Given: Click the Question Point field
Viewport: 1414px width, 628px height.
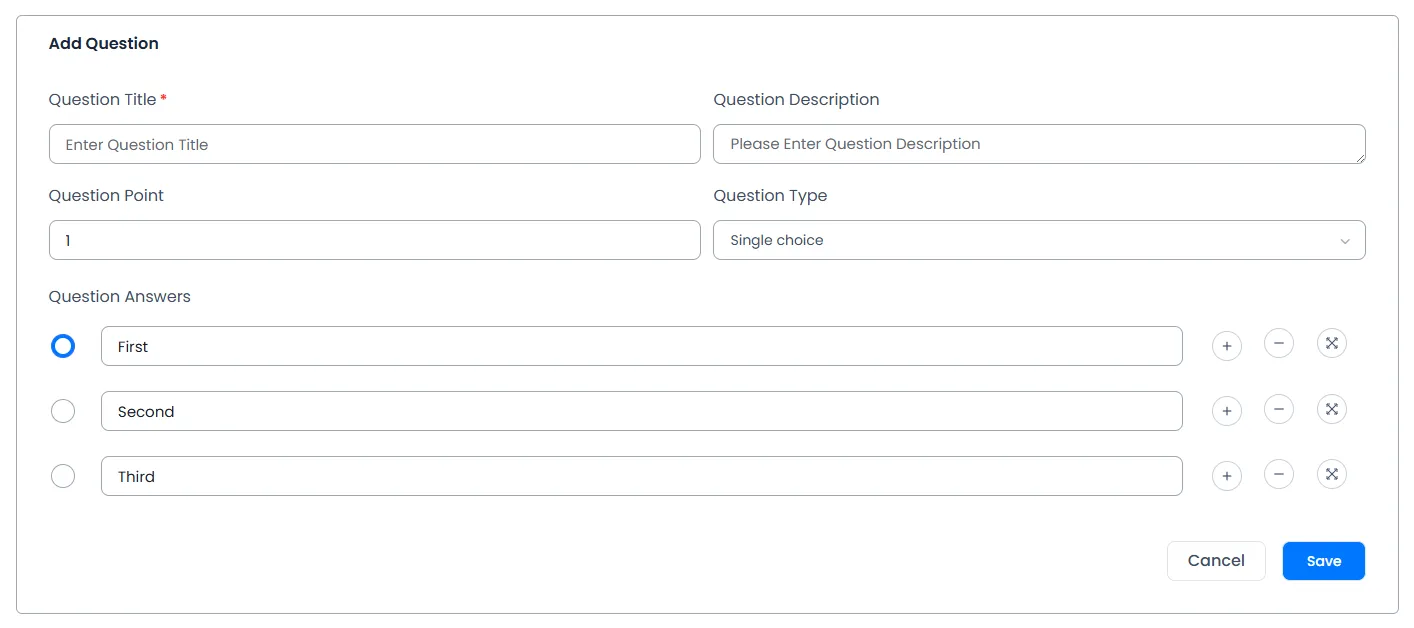Looking at the screenshot, I should (x=374, y=240).
